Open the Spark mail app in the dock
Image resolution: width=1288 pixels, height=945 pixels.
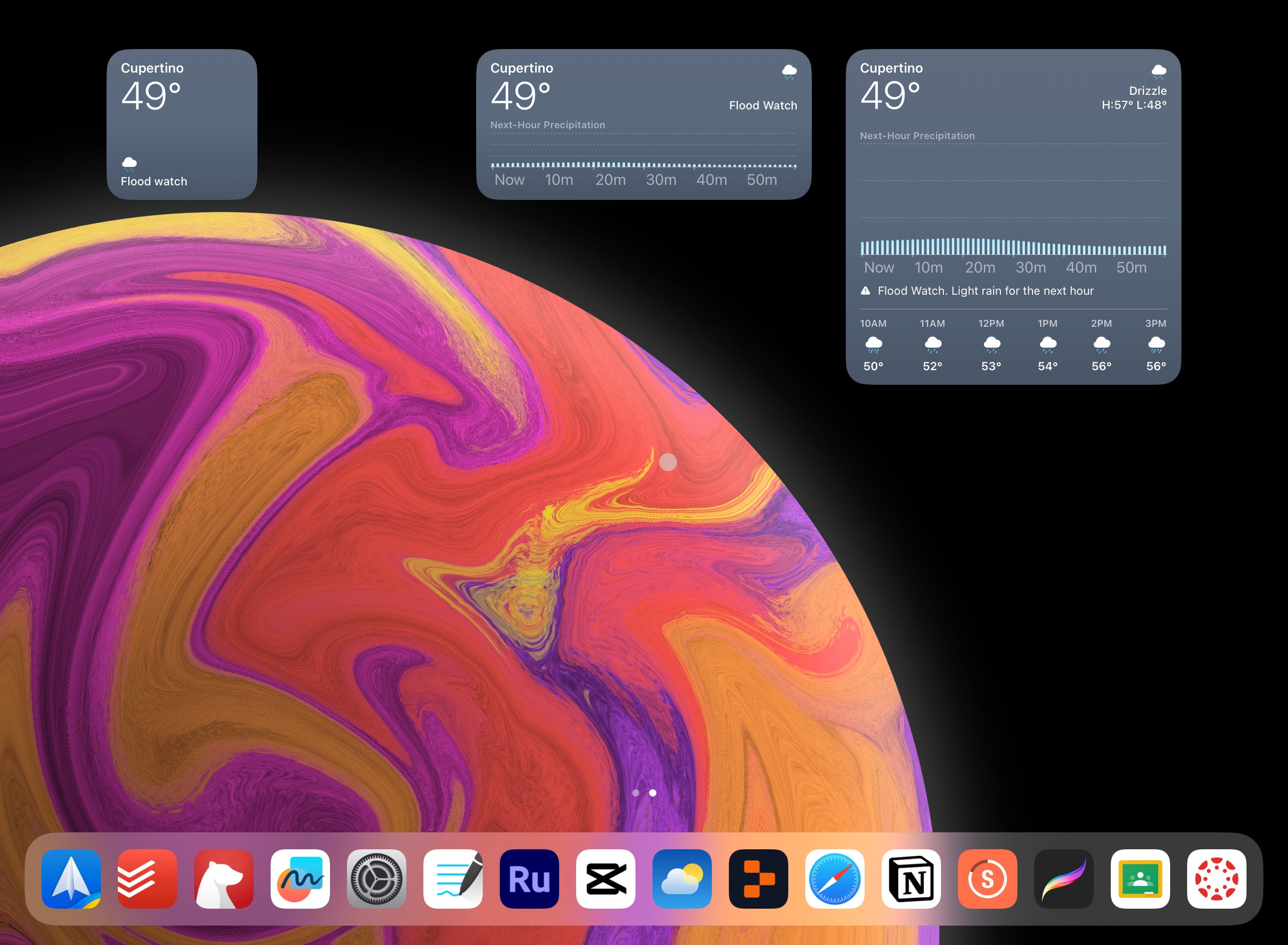pyautogui.click(x=71, y=879)
